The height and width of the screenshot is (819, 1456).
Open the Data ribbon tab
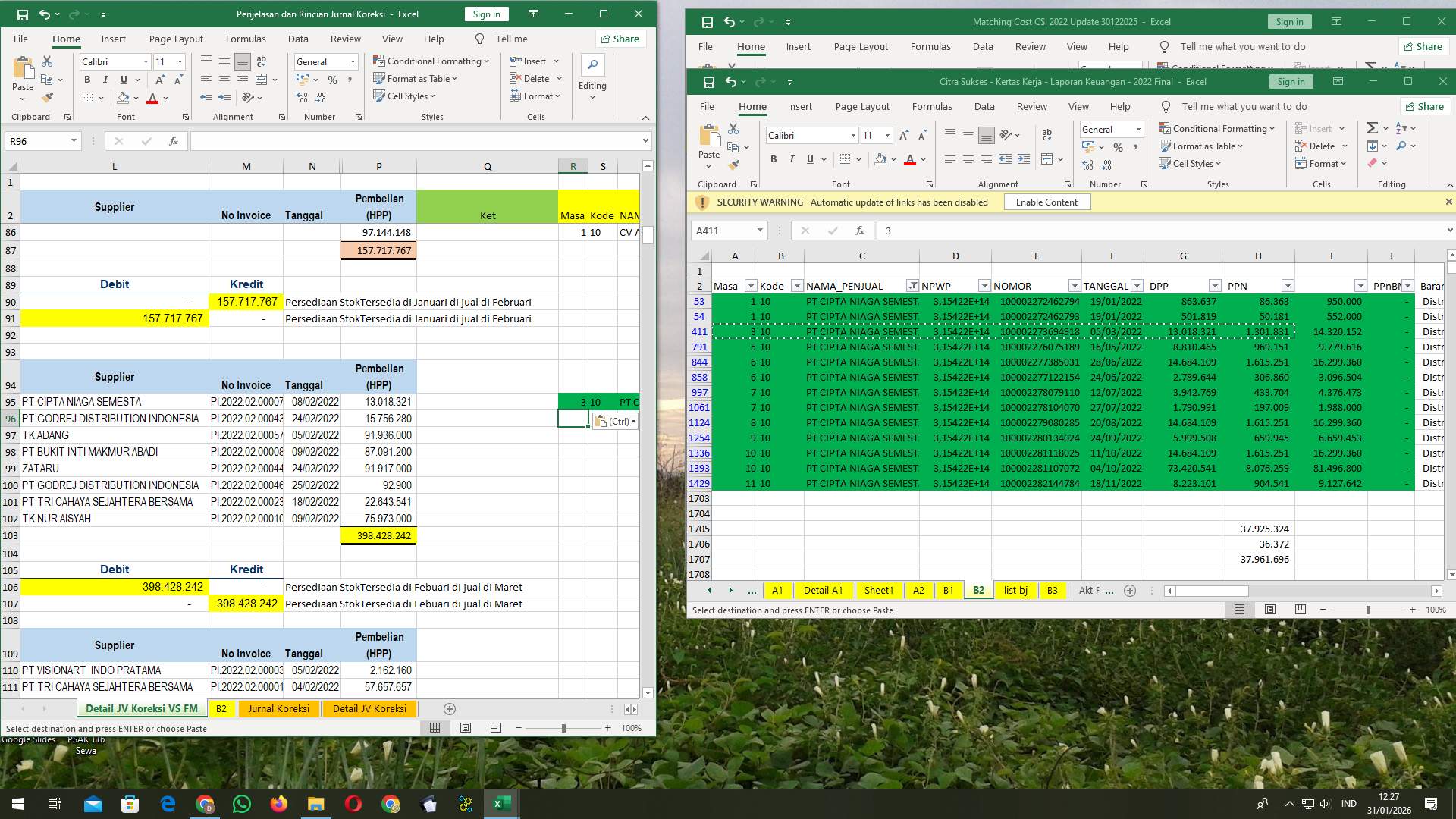[x=984, y=106]
